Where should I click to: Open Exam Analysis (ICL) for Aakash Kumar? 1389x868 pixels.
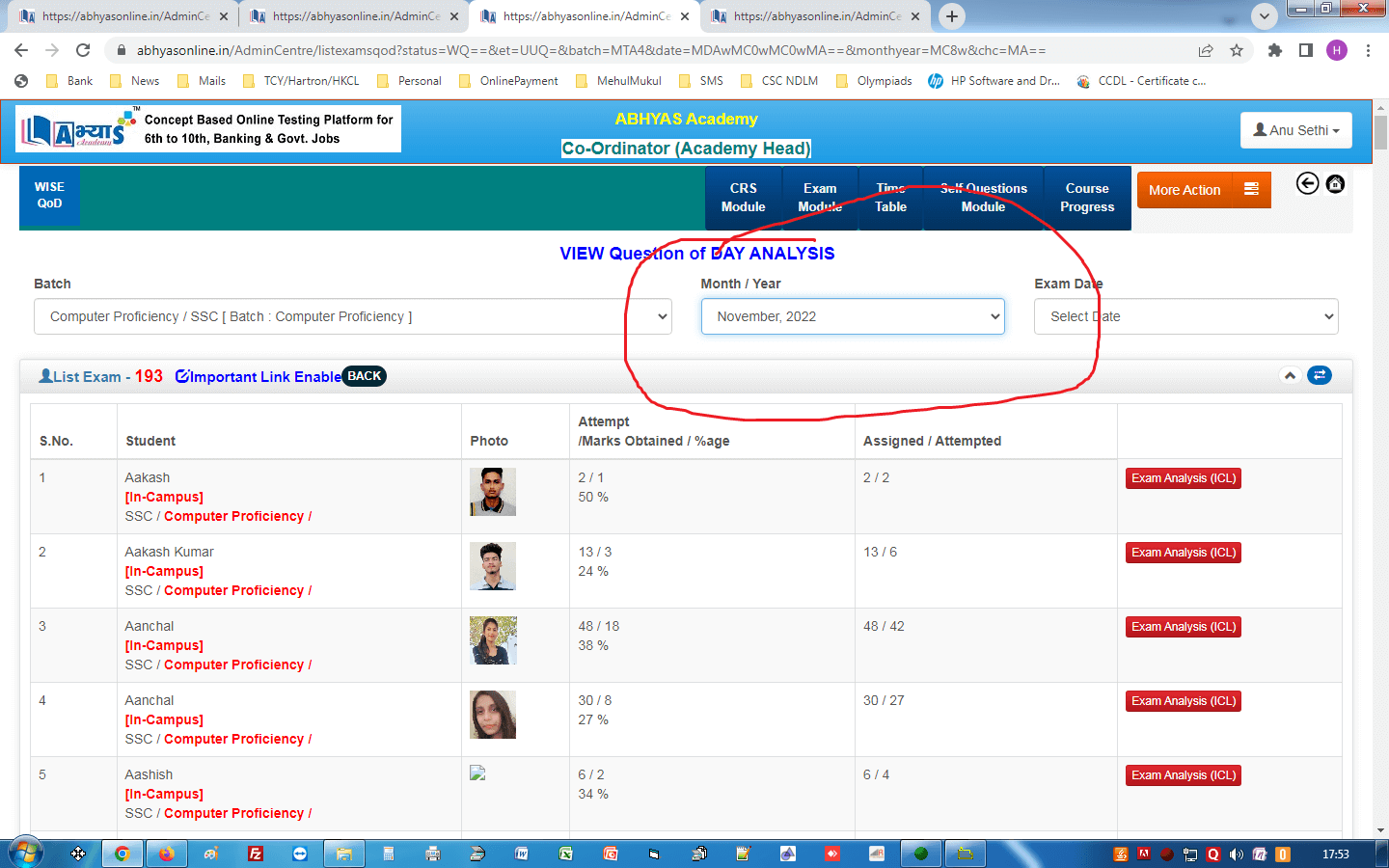click(x=1183, y=553)
